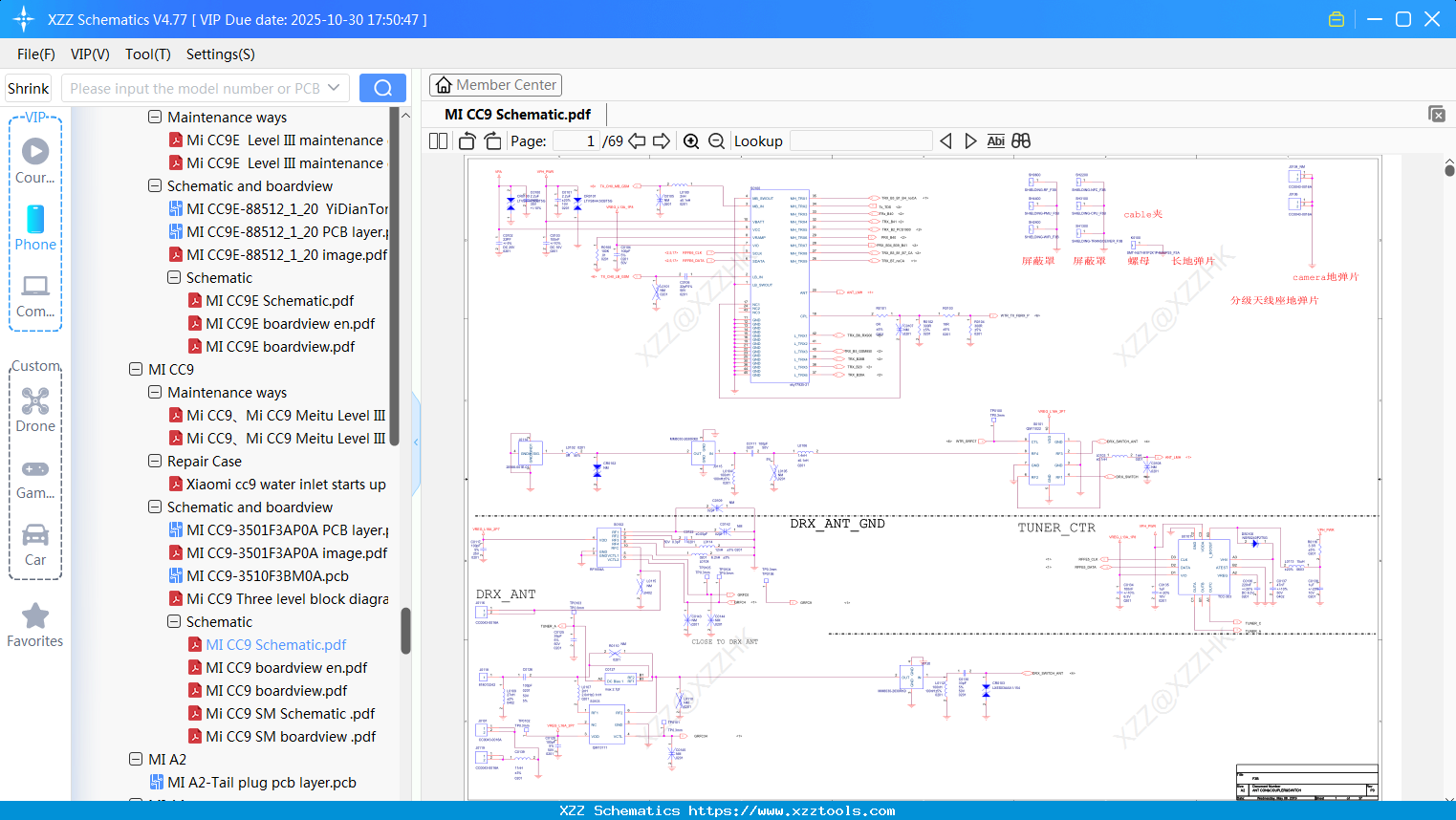
Task: Select the Car category icon
Action: point(34,540)
